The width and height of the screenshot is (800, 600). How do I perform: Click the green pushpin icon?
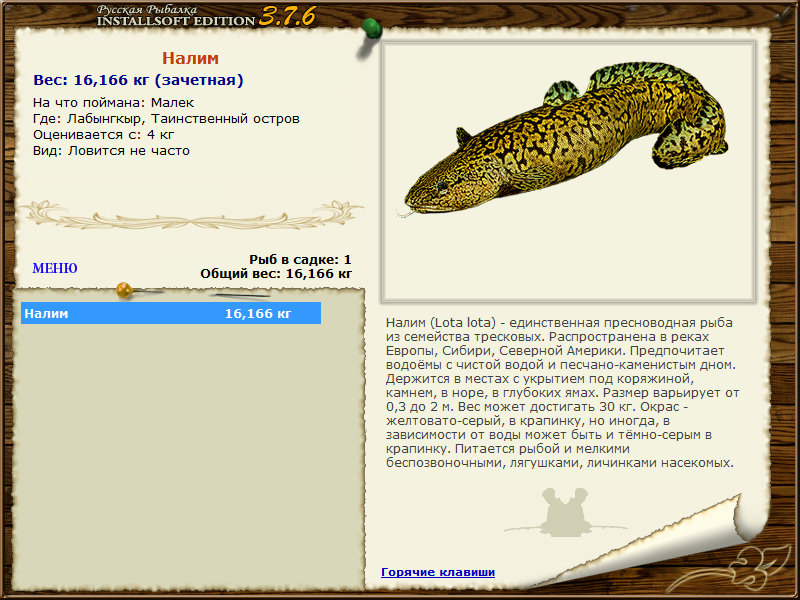[372, 29]
